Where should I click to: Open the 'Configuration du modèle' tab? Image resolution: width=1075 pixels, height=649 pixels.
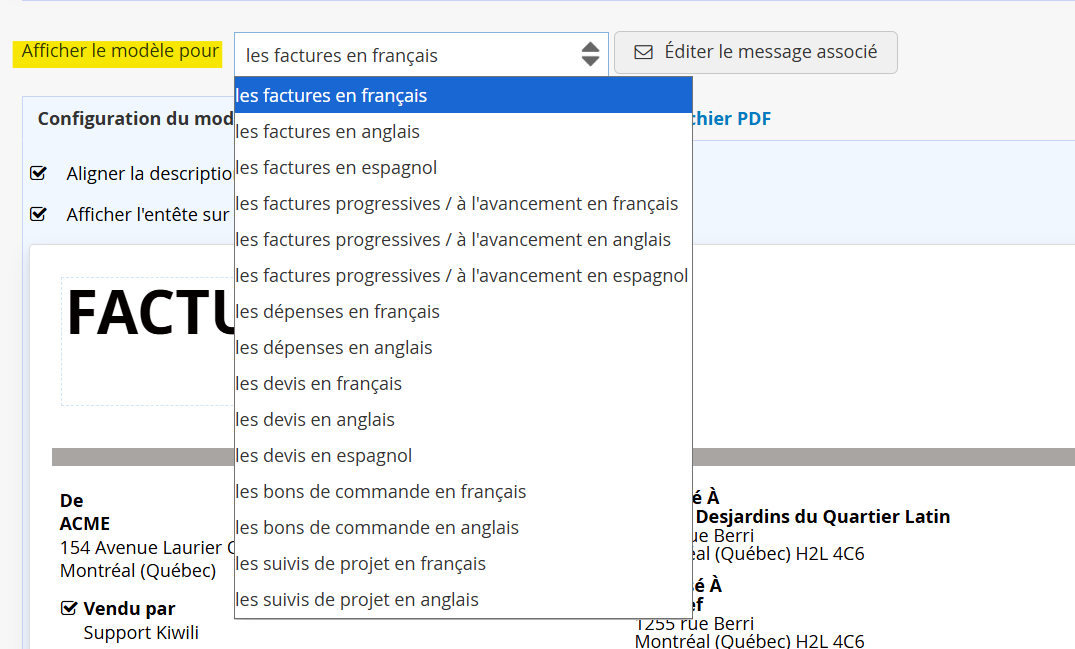[x=135, y=119]
